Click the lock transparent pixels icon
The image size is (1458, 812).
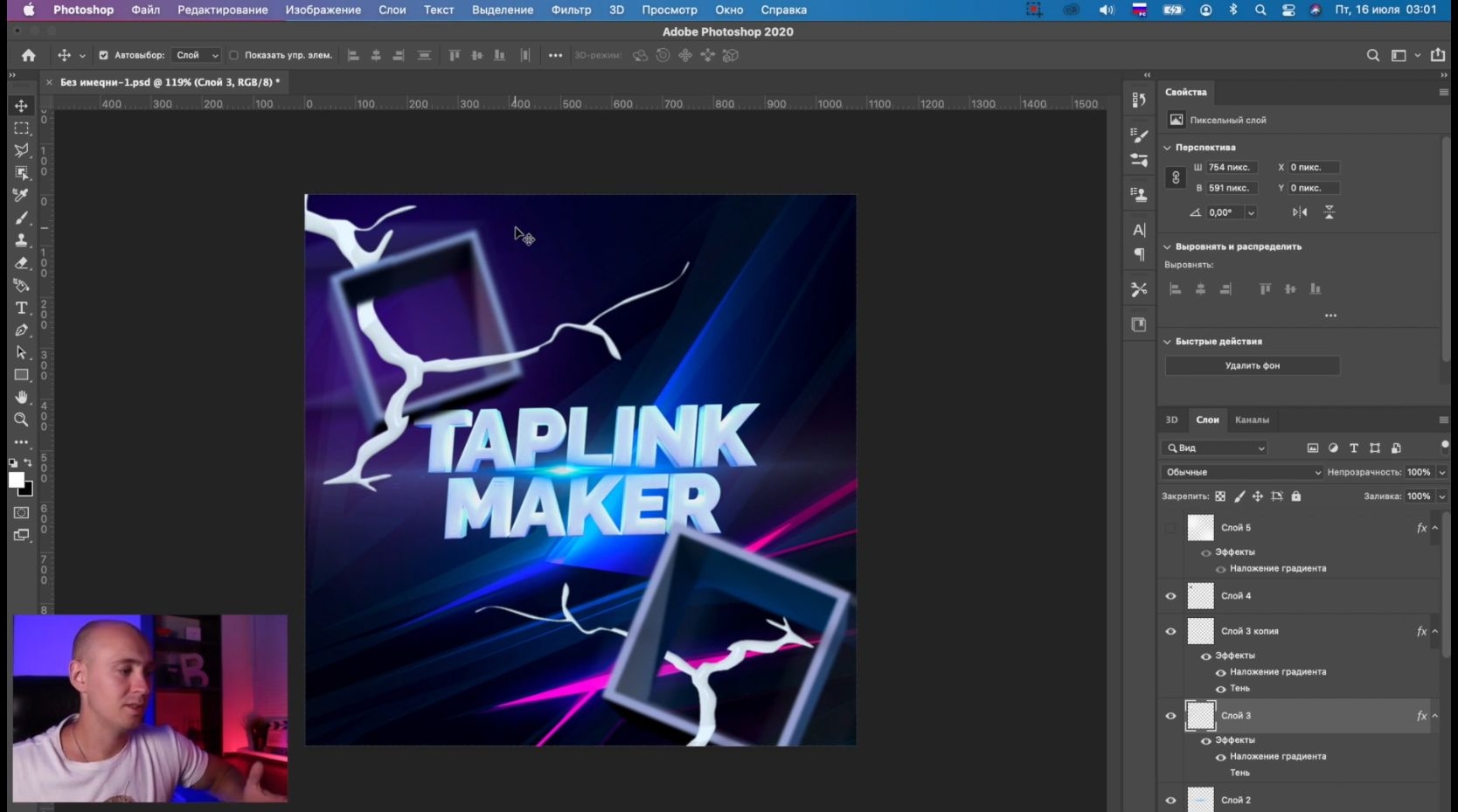pyautogui.click(x=1220, y=496)
